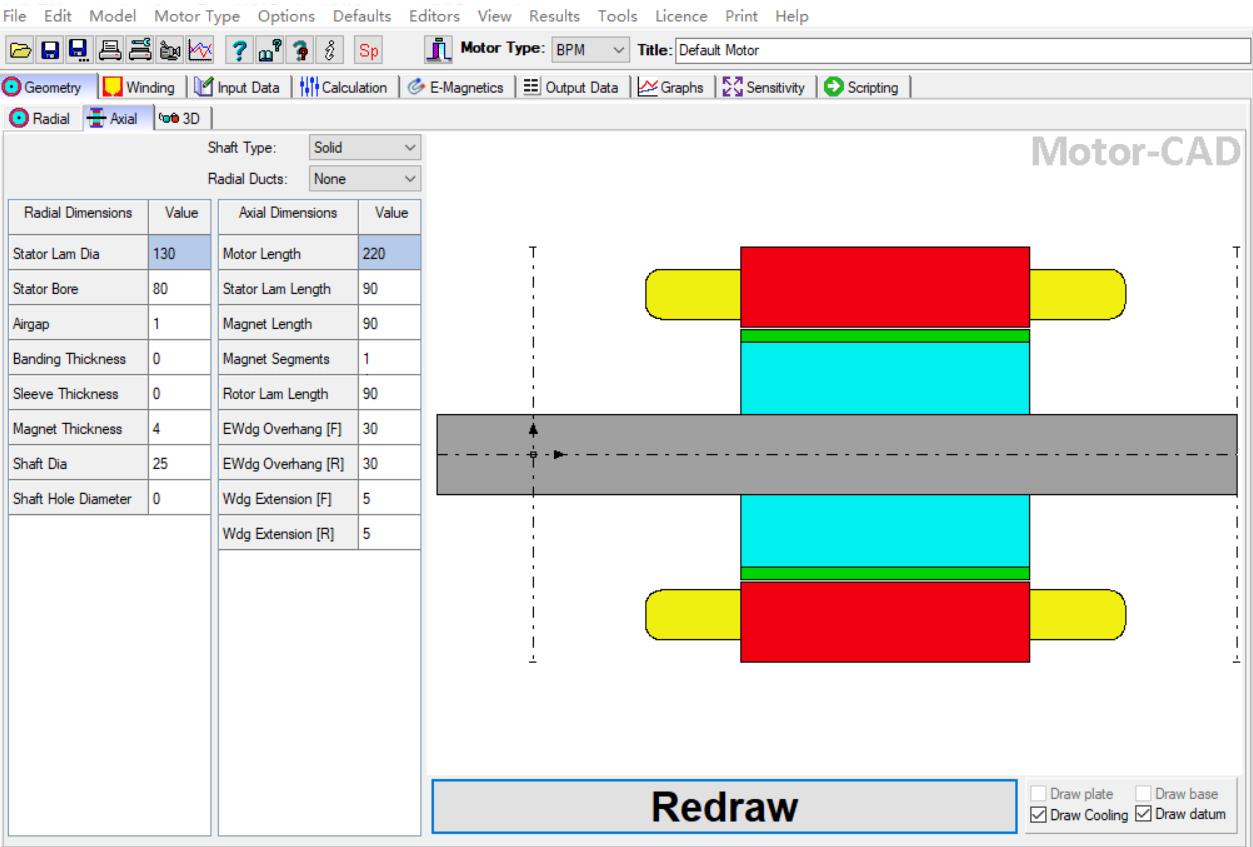This screenshot has width=1253, height=847.
Task: Open the Scripting tab
Action: 862,87
